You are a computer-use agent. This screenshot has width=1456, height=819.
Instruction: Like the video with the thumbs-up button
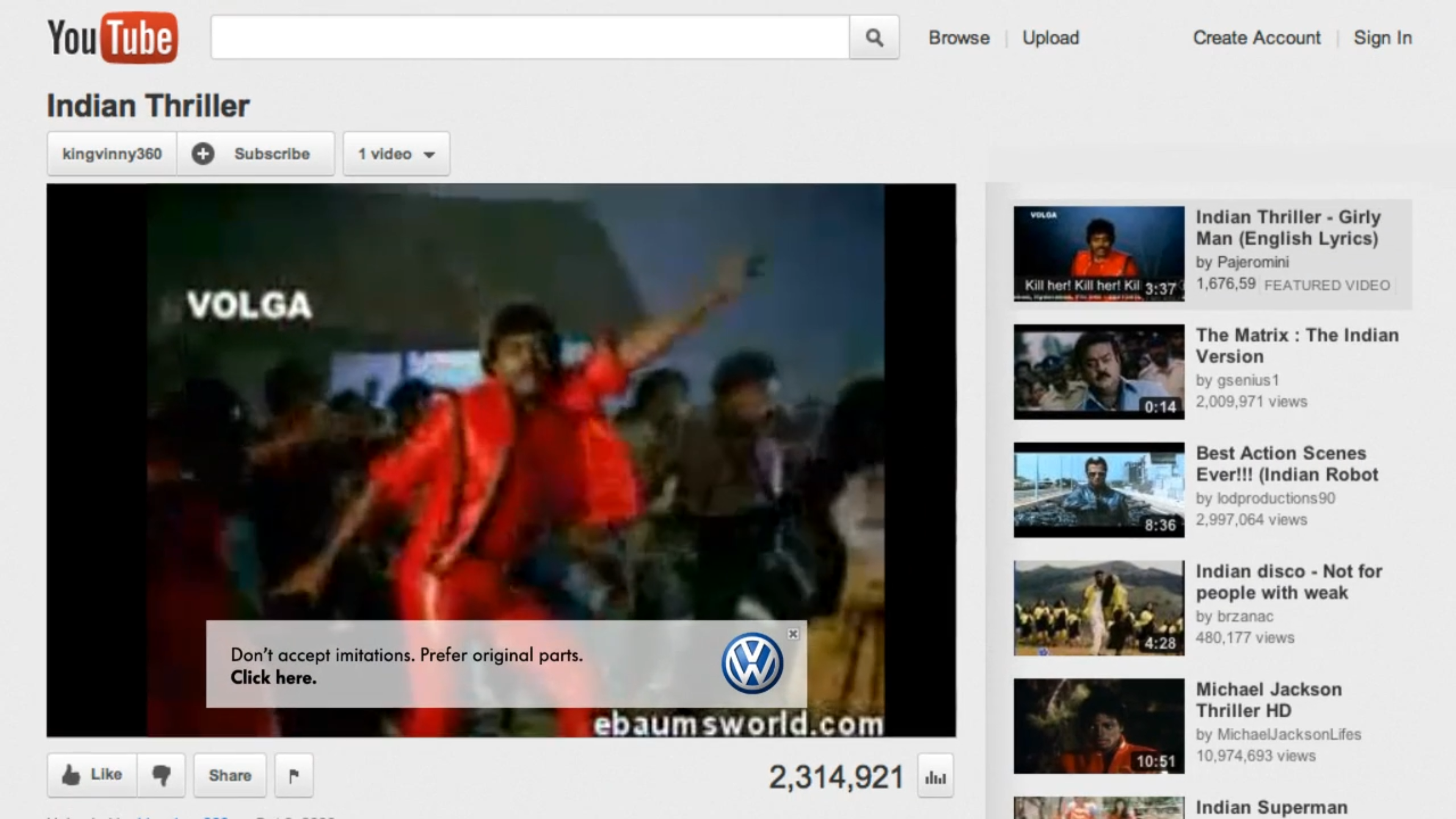92,775
